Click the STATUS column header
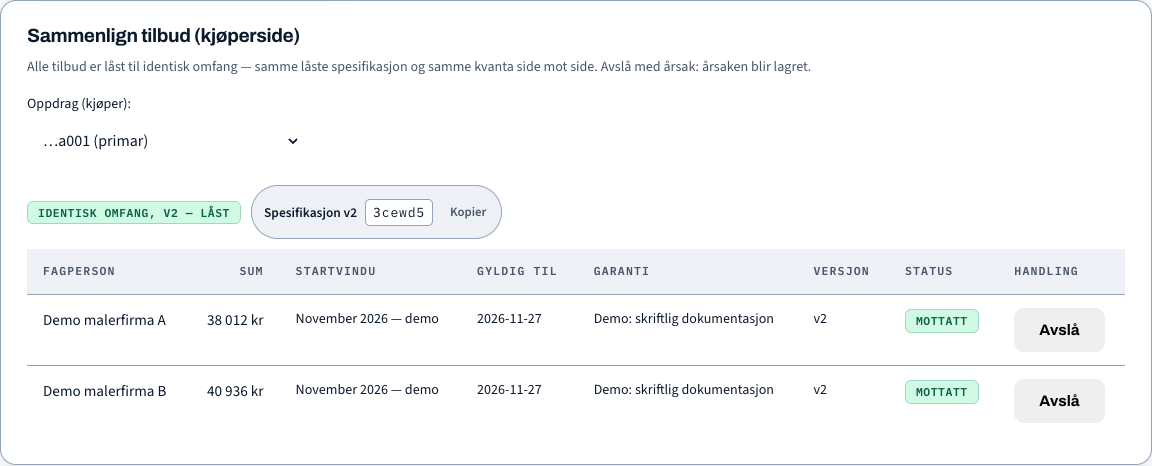 tap(929, 271)
